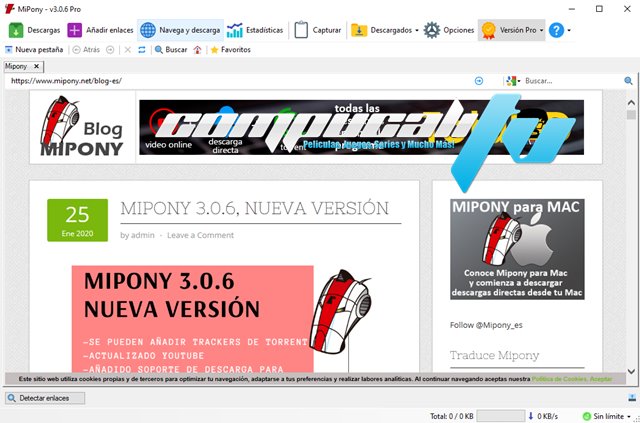Click the magnifier icon in search box
Viewport: 640px width, 423px height.
tap(628, 81)
